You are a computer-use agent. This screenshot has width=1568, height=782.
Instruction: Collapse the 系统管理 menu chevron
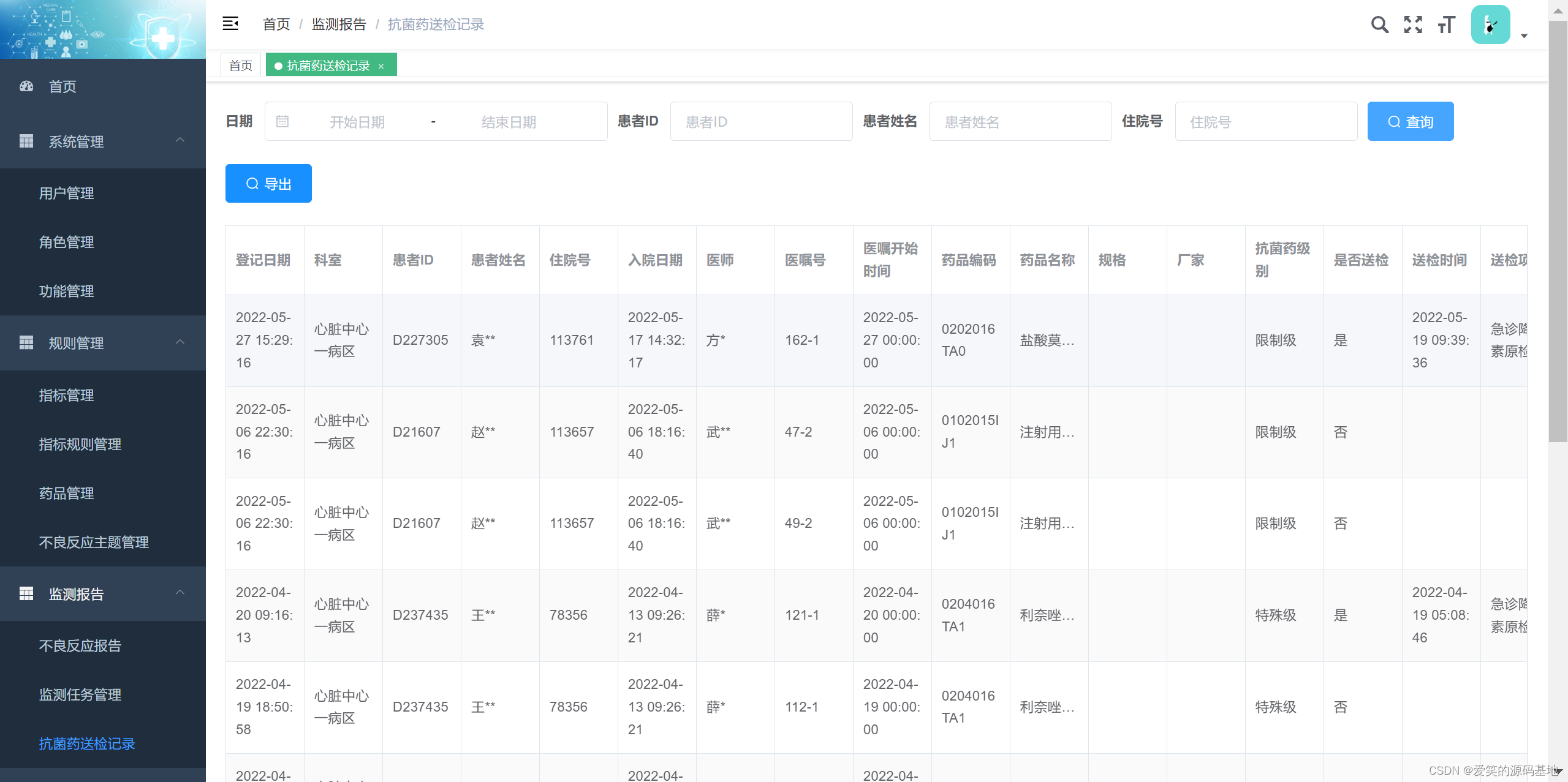(180, 140)
